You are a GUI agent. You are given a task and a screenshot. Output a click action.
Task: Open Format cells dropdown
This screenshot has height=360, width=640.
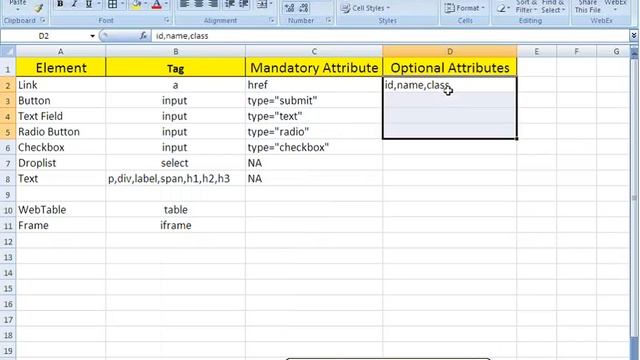tap(464, 8)
